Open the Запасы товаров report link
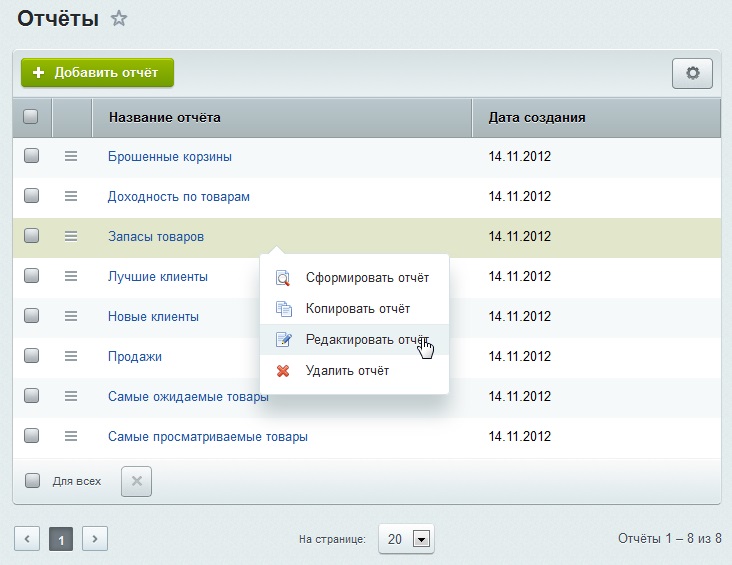This screenshot has width=732, height=565. coord(156,237)
